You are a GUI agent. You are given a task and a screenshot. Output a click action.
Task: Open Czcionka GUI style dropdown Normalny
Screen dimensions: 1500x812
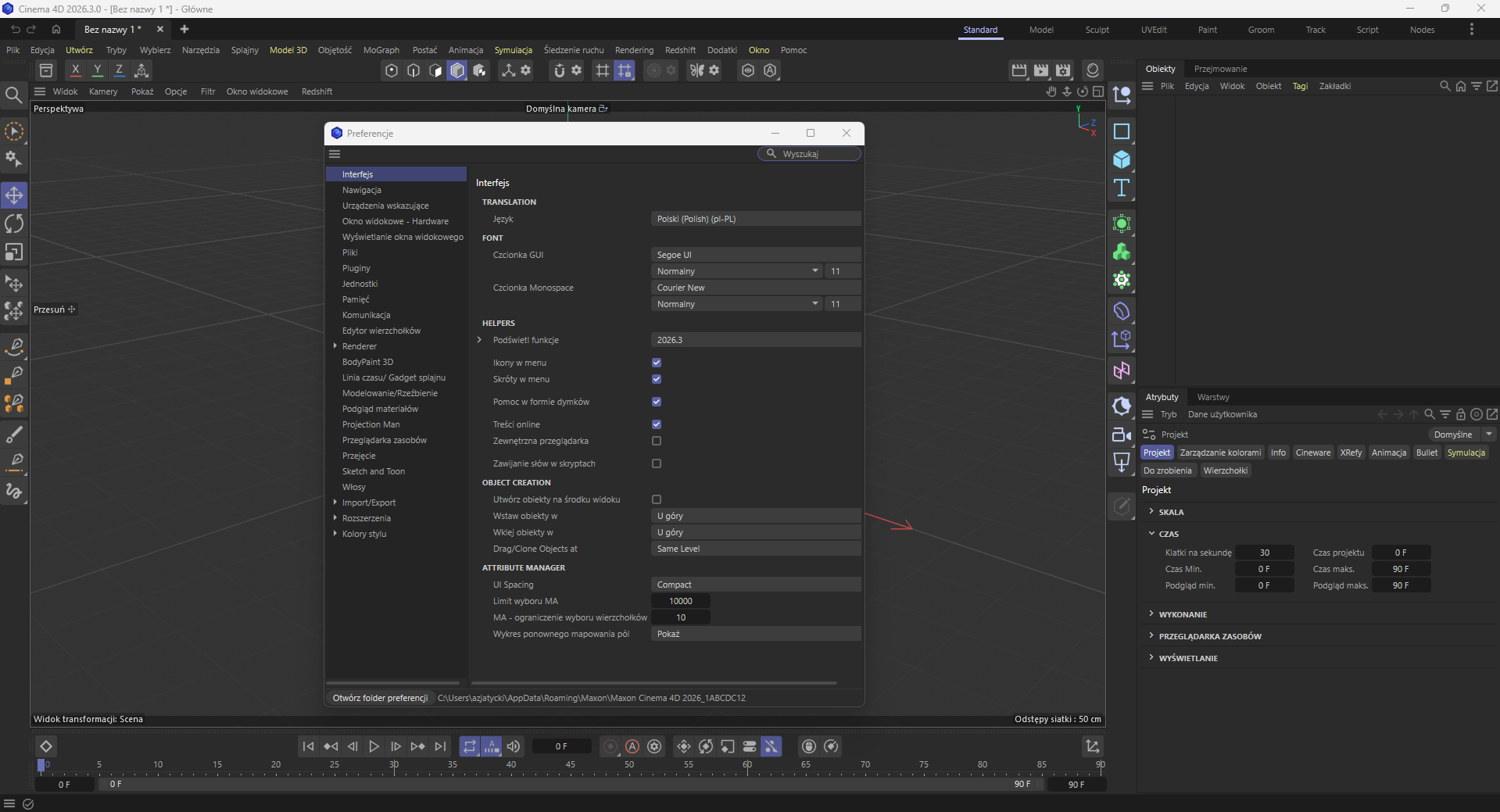pyautogui.click(x=736, y=271)
